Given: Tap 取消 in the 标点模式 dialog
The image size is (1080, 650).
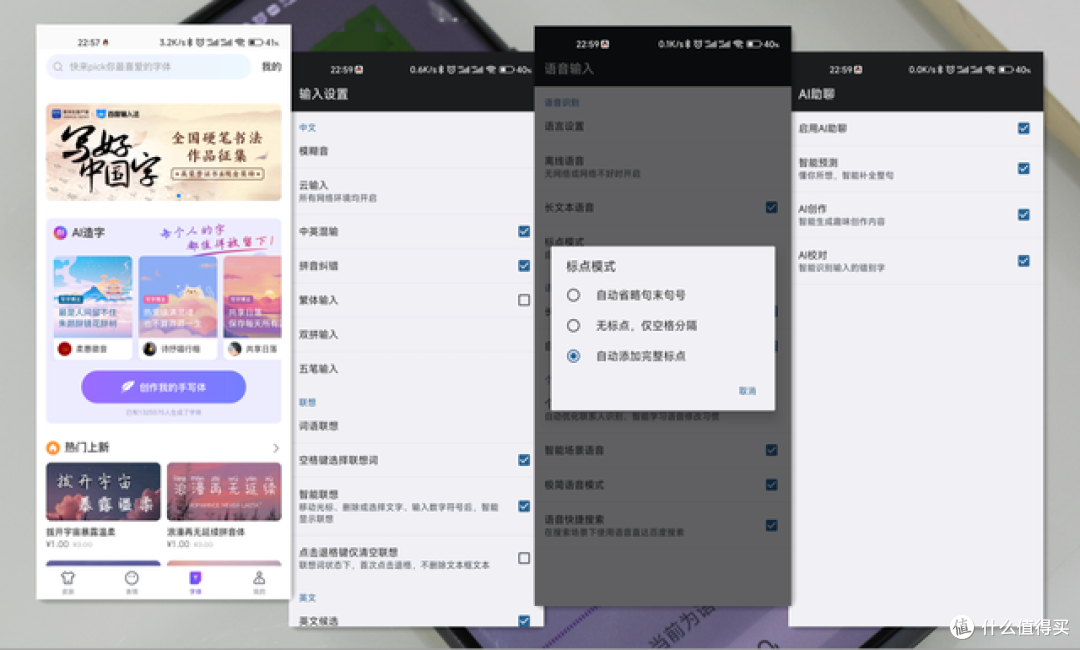Looking at the screenshot, I should (747, 391).
